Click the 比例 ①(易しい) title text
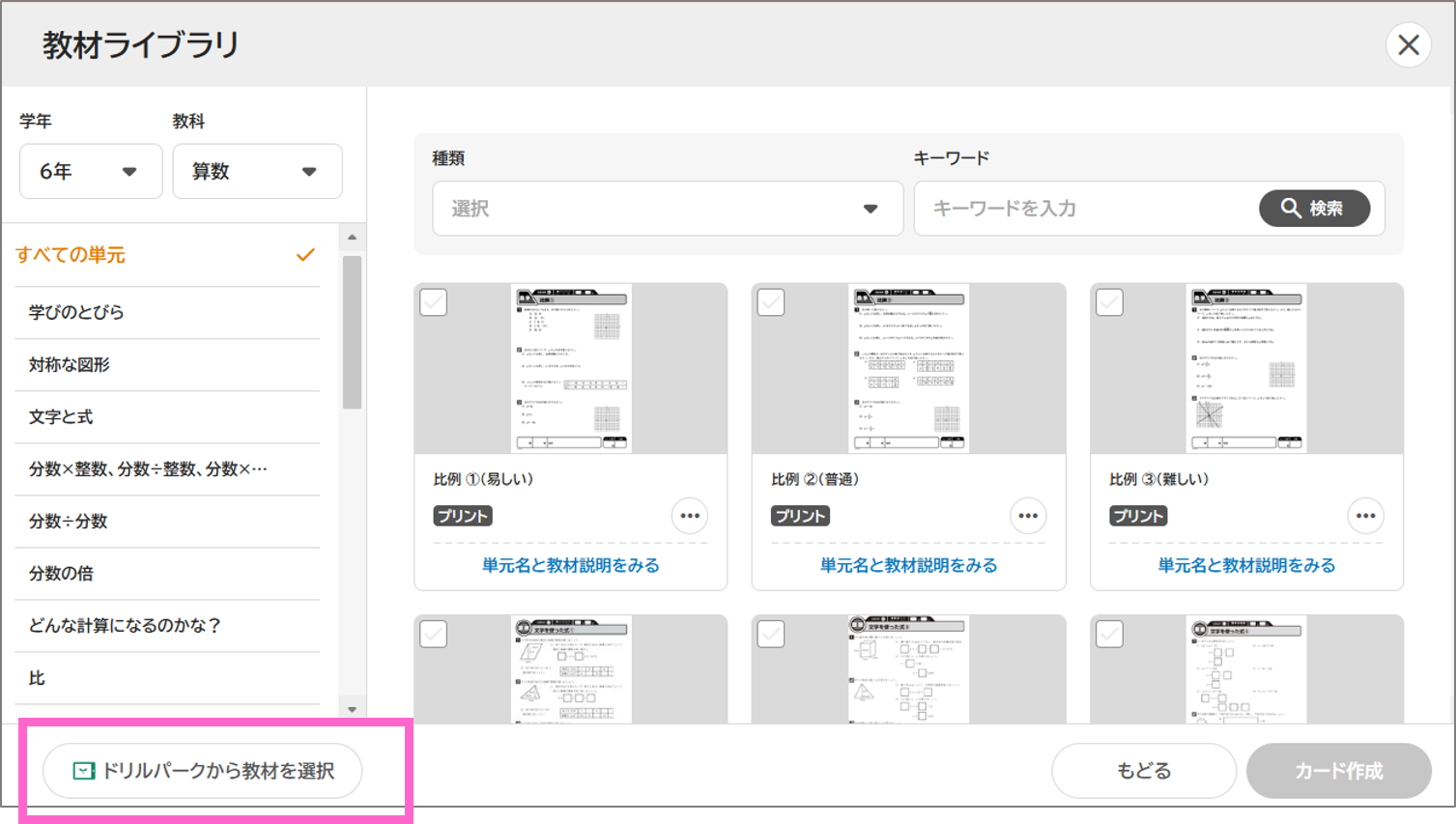 (483, 479)
